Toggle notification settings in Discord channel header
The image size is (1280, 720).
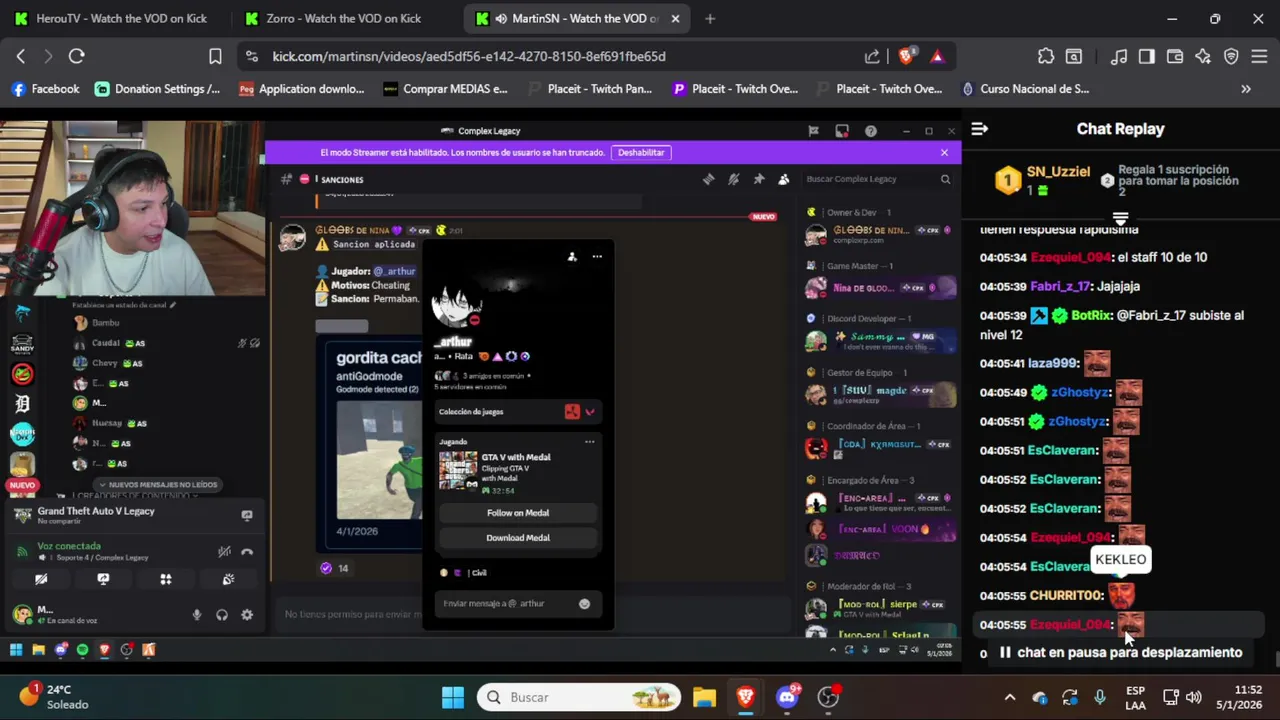734,179
